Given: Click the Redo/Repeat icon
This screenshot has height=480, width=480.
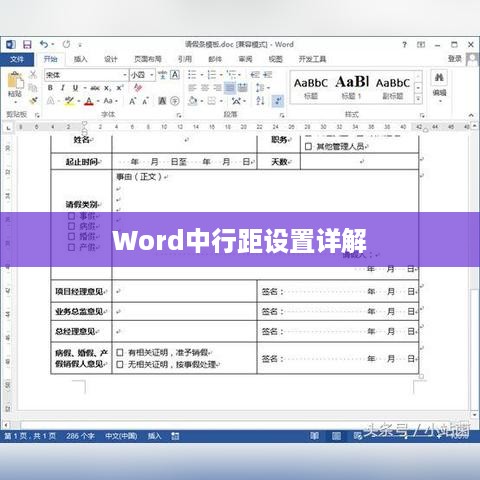Looking at the screenshot, I should (67, 44).
